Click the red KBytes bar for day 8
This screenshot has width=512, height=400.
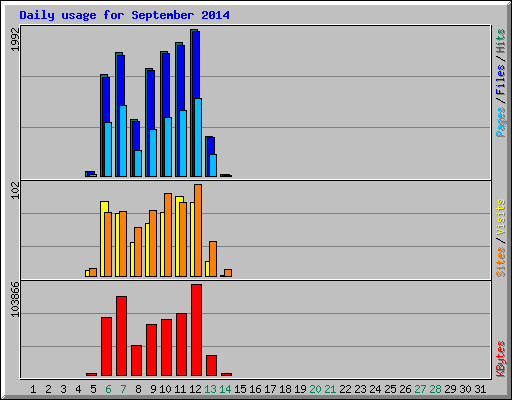coord(136,361)
